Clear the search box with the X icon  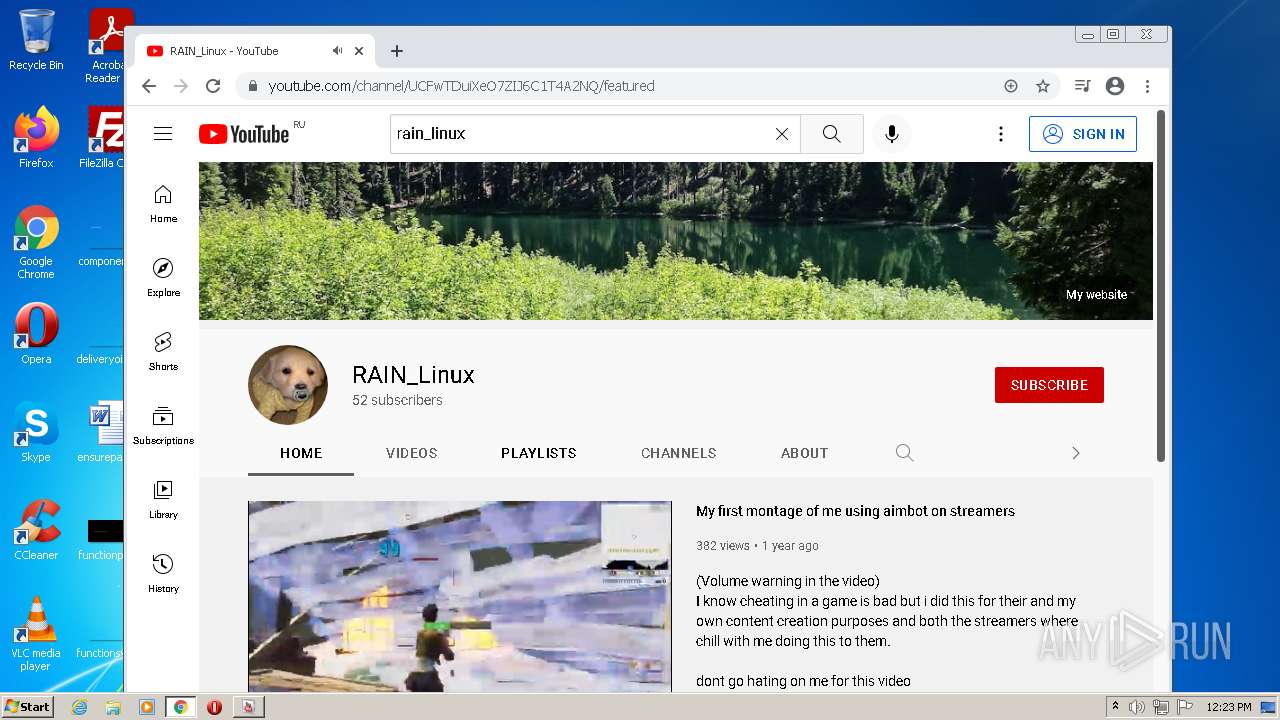(x=782, y=134)
